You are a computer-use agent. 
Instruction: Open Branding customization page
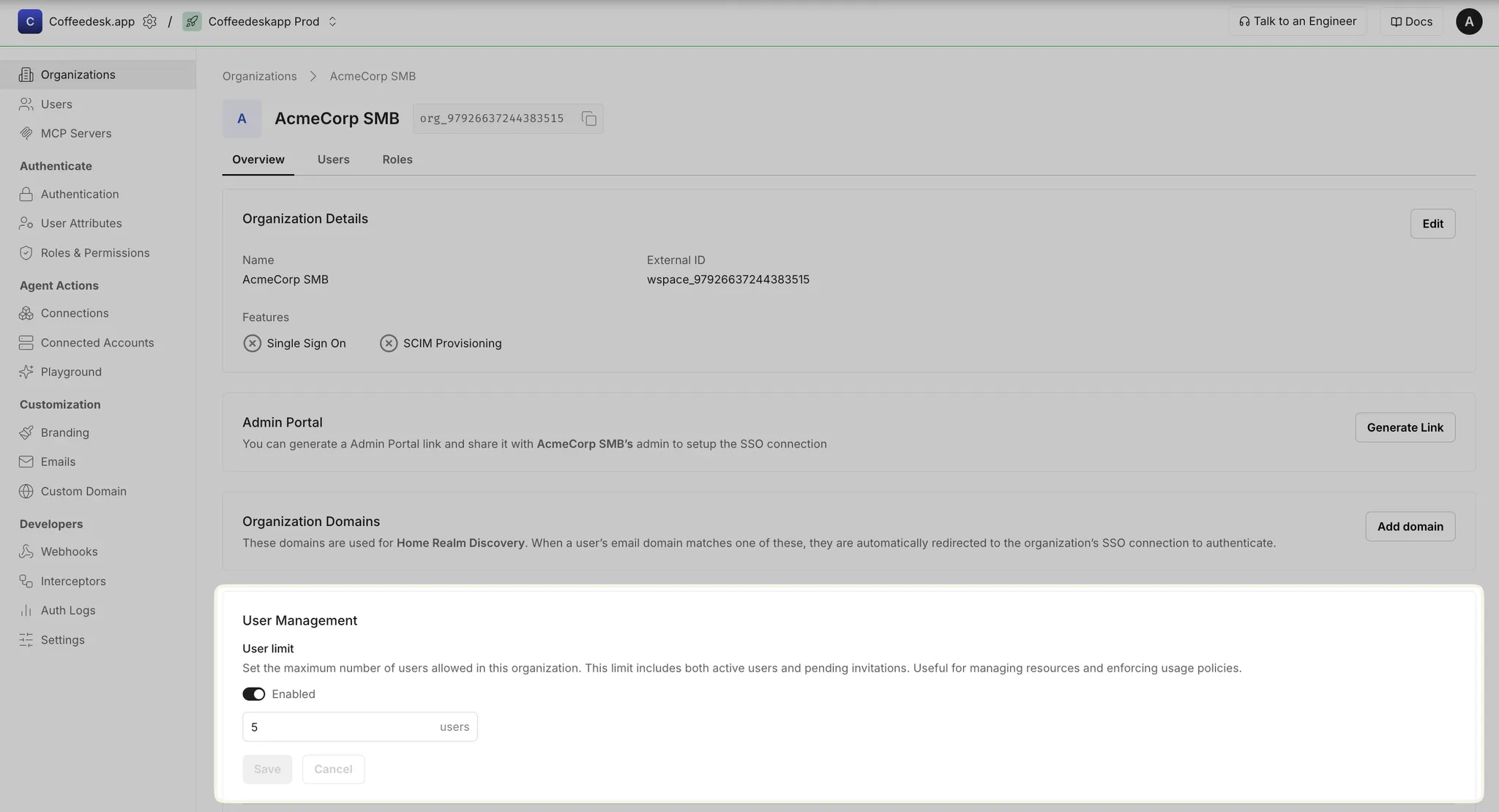64,432
